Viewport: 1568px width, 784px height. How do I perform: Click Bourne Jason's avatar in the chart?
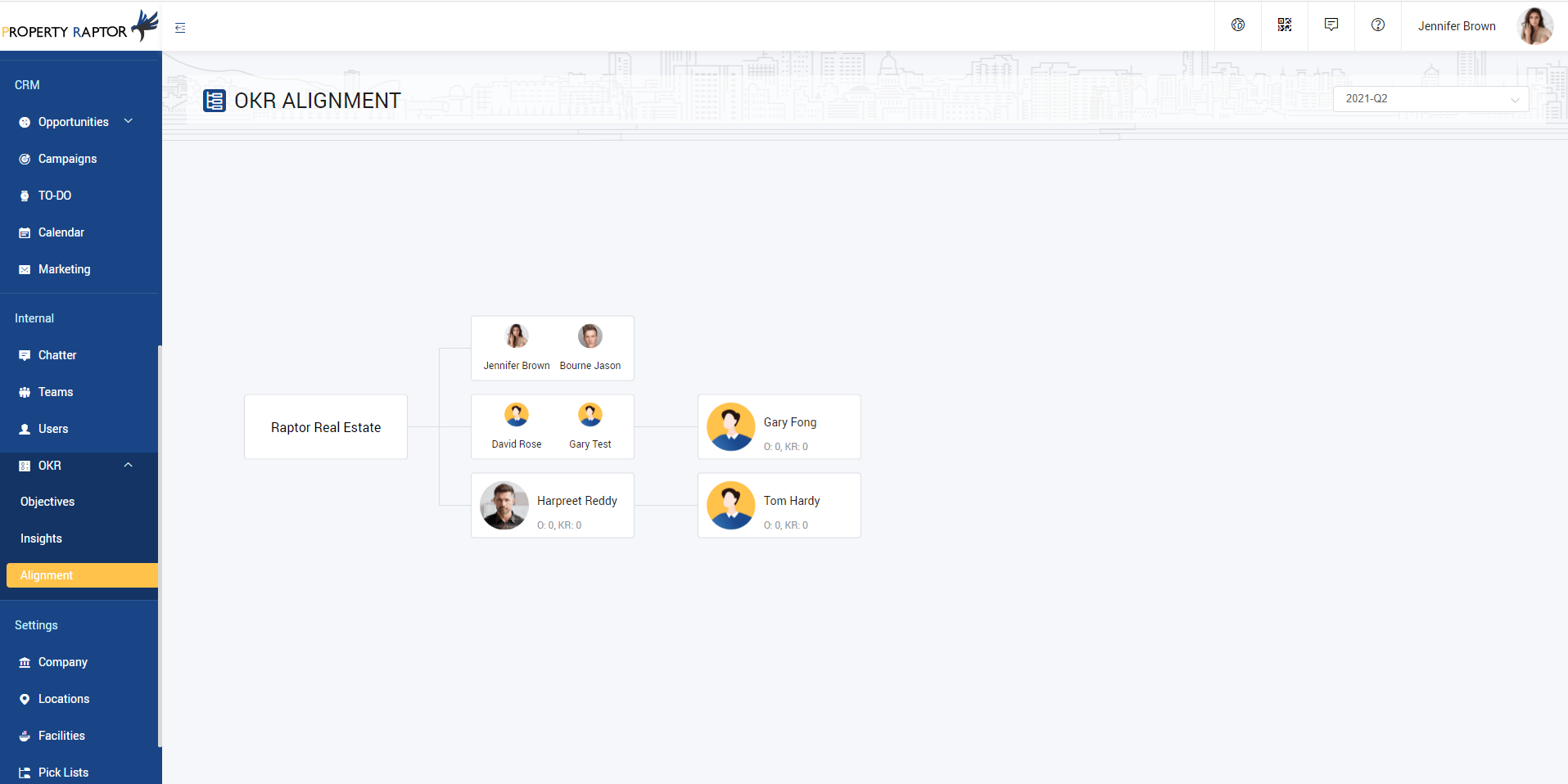[590, 336]
